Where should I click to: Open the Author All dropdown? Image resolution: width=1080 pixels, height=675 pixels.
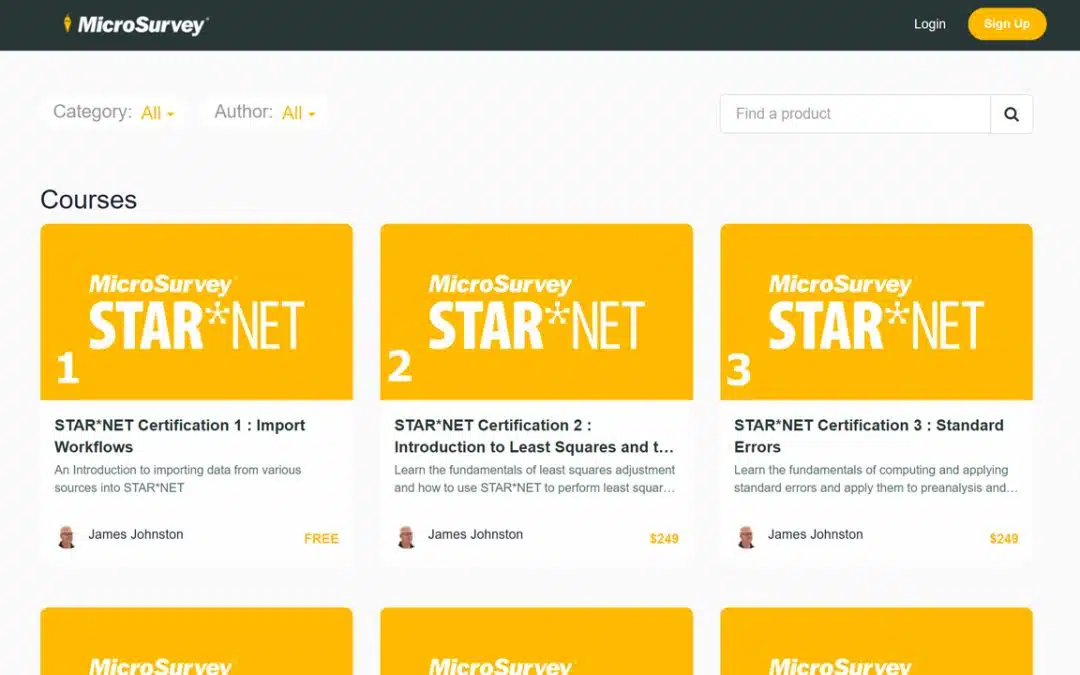(x=298, y=113)
